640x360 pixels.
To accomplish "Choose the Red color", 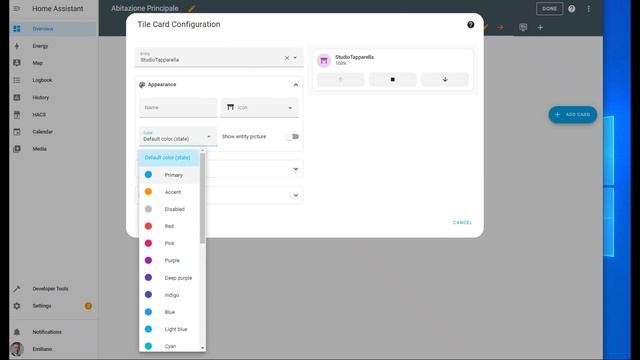I will pyautogui.click(x=169, y=226).
